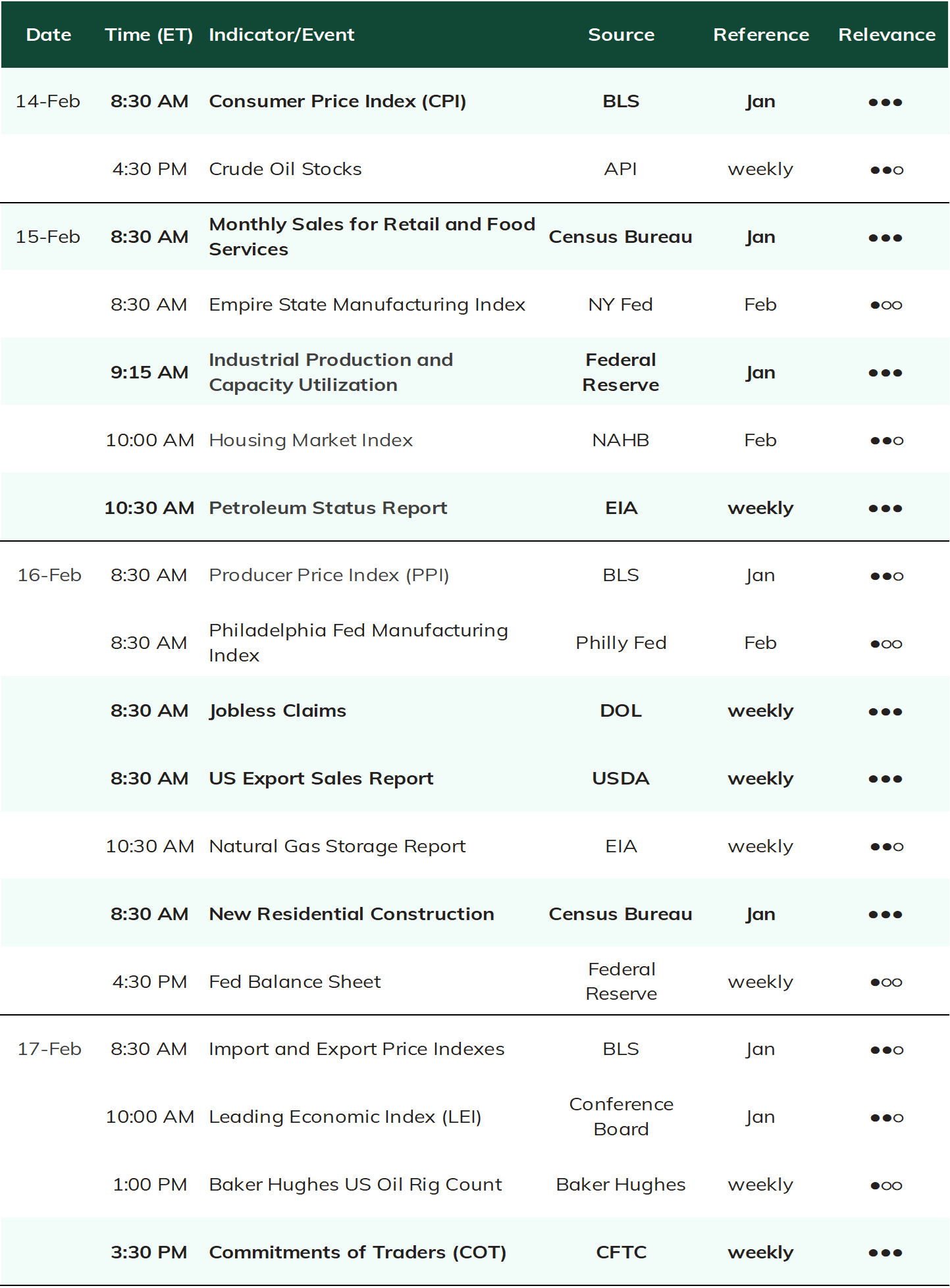Click Baker Hughes US Oil Rig Count event
Screen dimensions: 950x1288
click(356, 1185)
